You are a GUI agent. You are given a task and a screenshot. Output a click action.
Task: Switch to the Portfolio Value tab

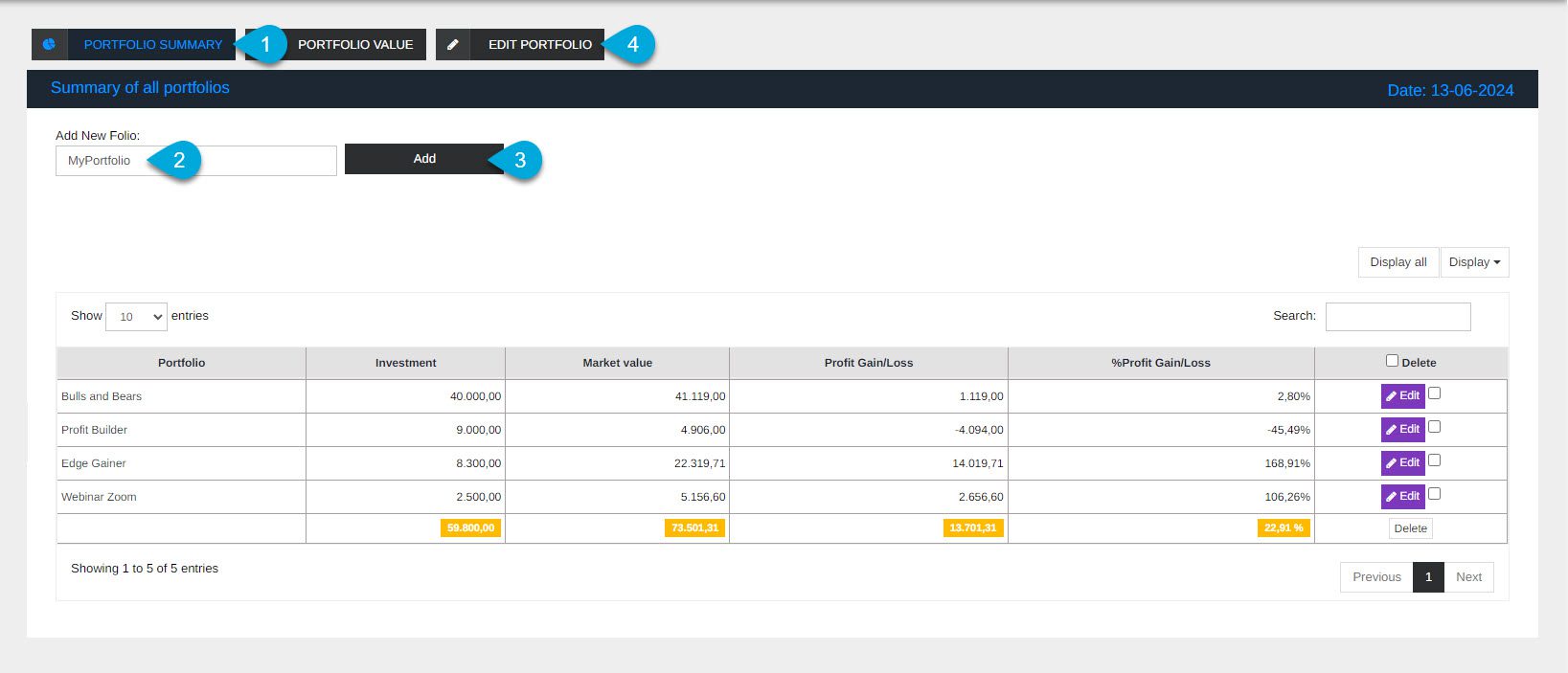point(354,45)
